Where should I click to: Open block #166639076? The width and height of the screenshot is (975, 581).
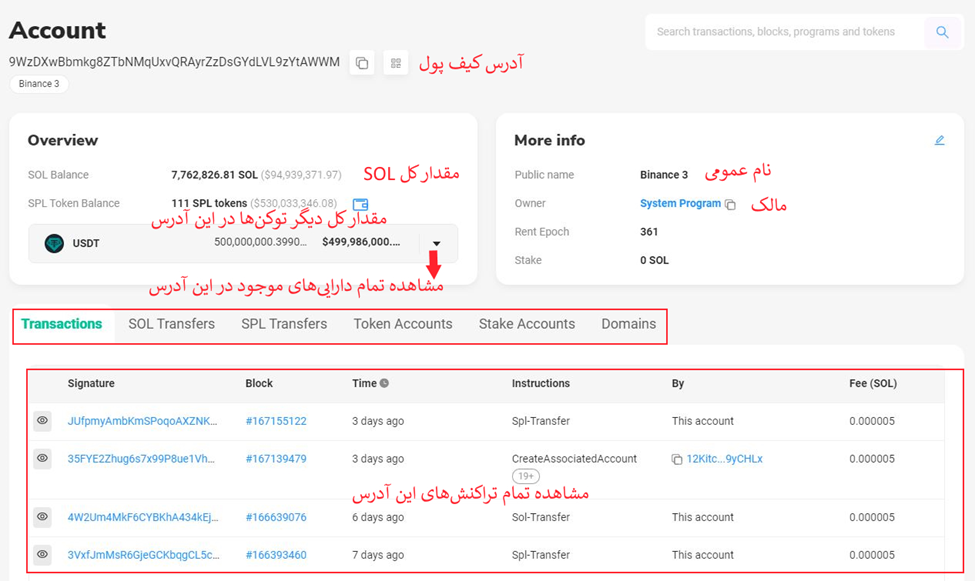pyautogui.click(x=276, y=518)
